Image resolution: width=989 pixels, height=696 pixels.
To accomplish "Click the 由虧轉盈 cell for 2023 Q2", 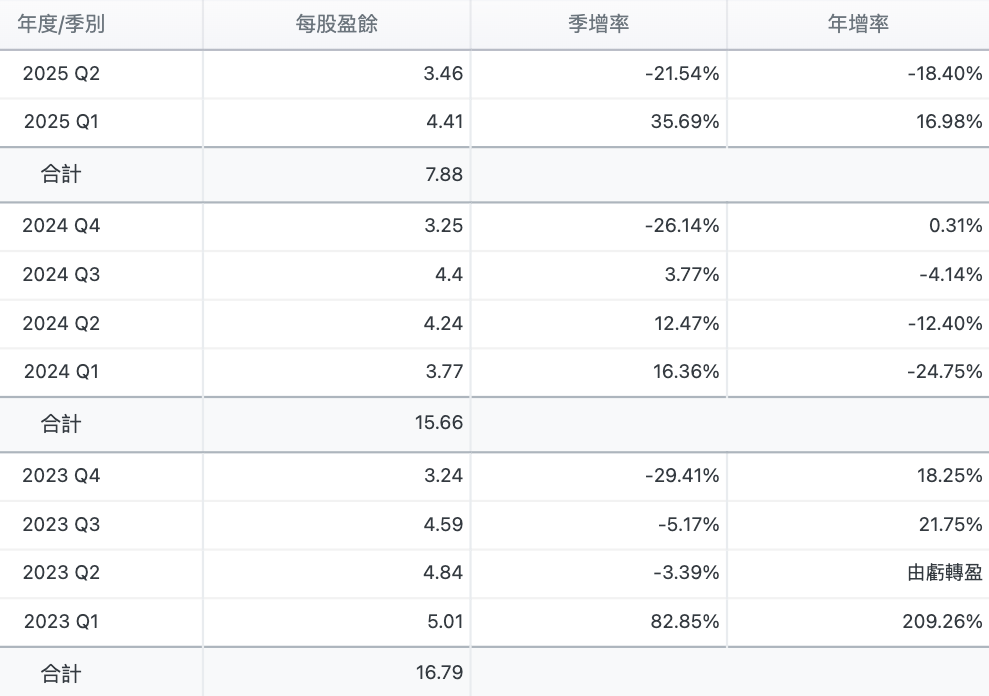I will [x=945, y=573].
